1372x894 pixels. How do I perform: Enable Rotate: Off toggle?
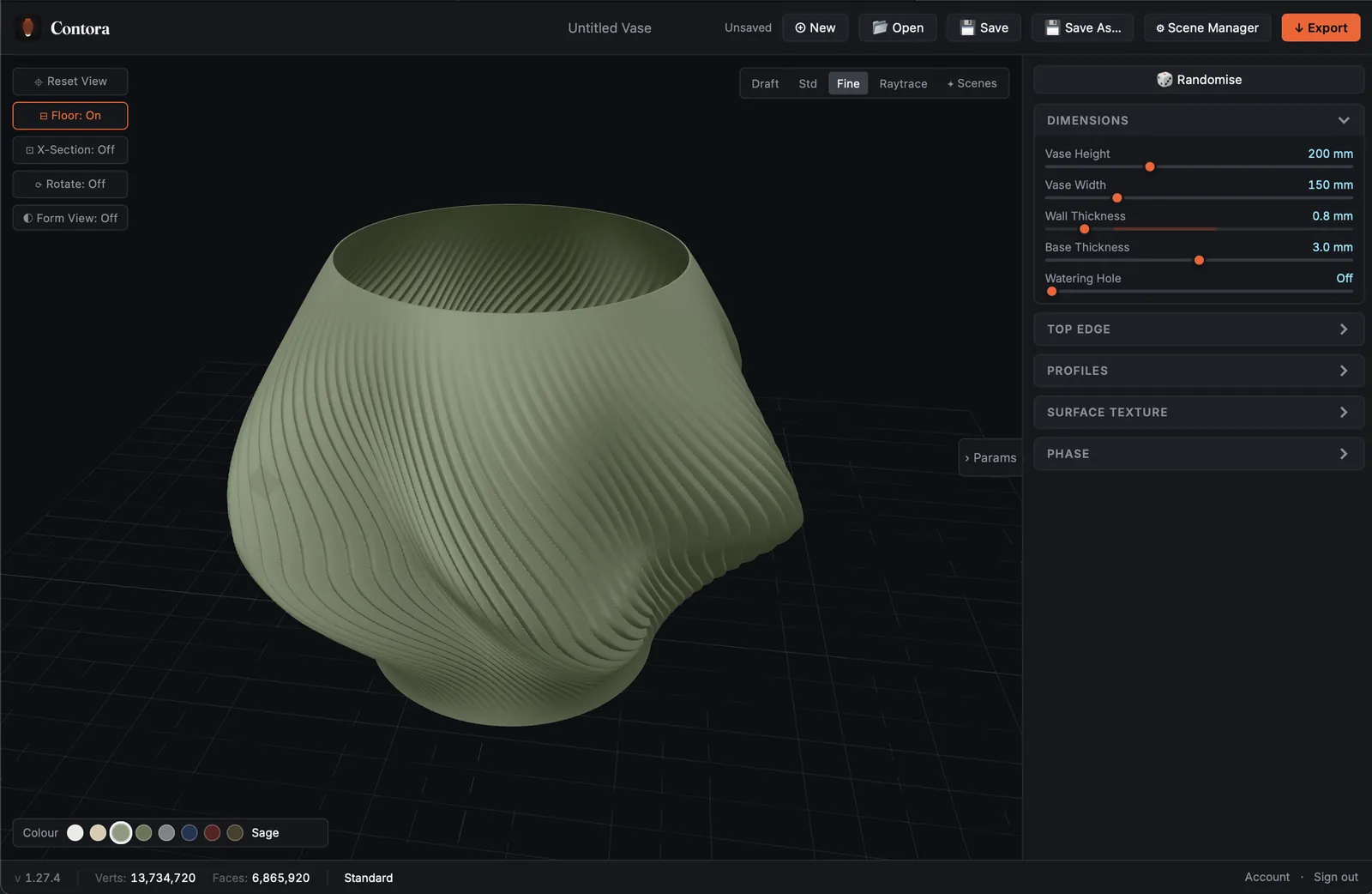[70, 184]
